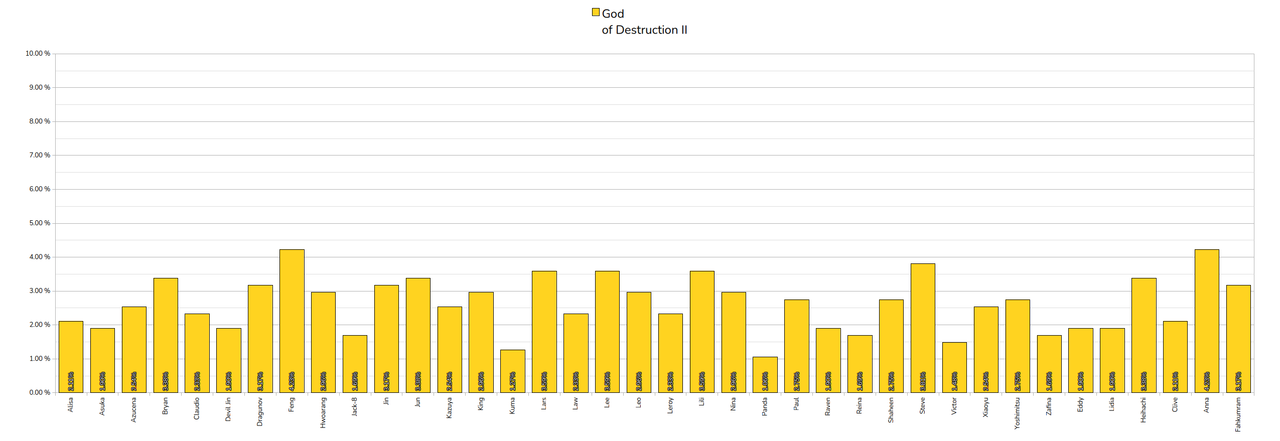
Task: Click the Law bar
Action: click(576, 353)
